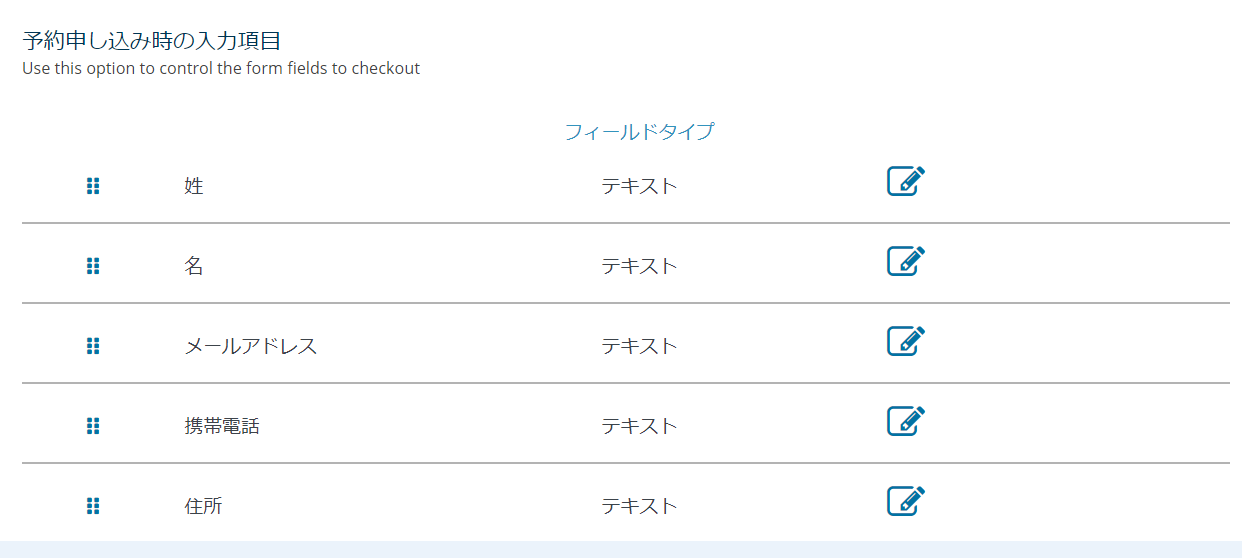Edit the 携帯電話 field settings
The width and height of the screenshot is (1242, 558).
906,421
